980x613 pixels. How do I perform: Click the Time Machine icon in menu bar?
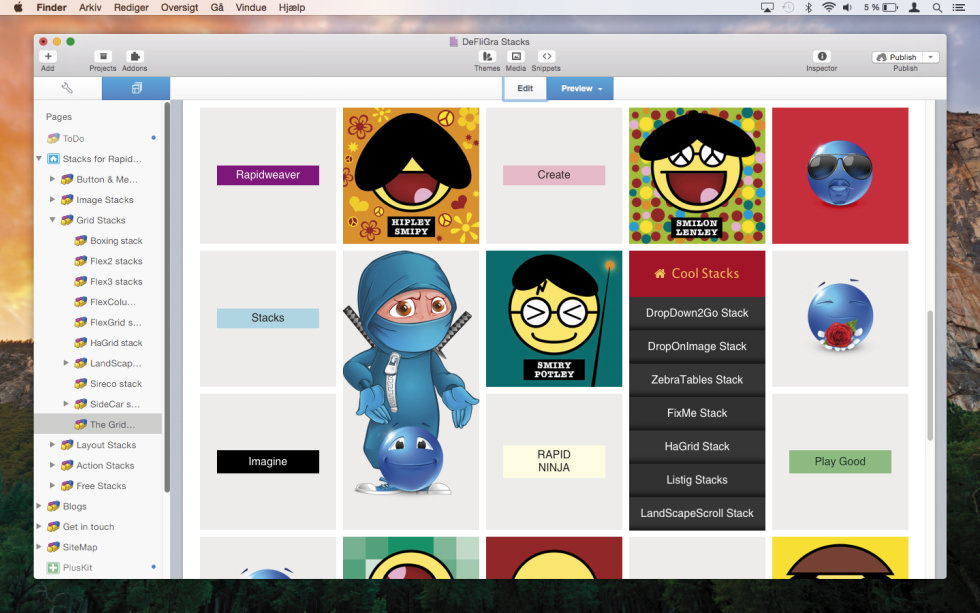pos(788,7)
